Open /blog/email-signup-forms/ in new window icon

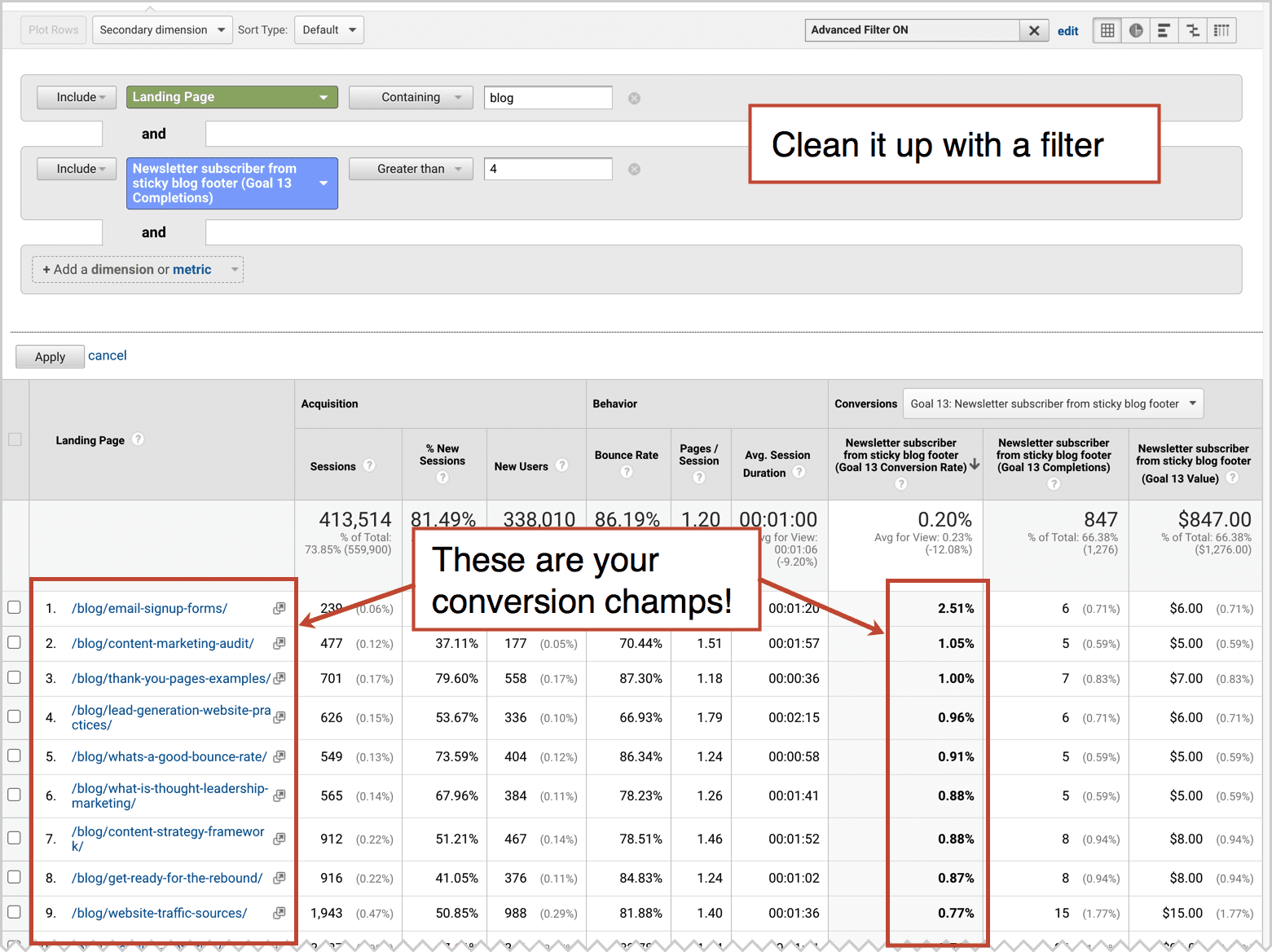coord(279,608)
